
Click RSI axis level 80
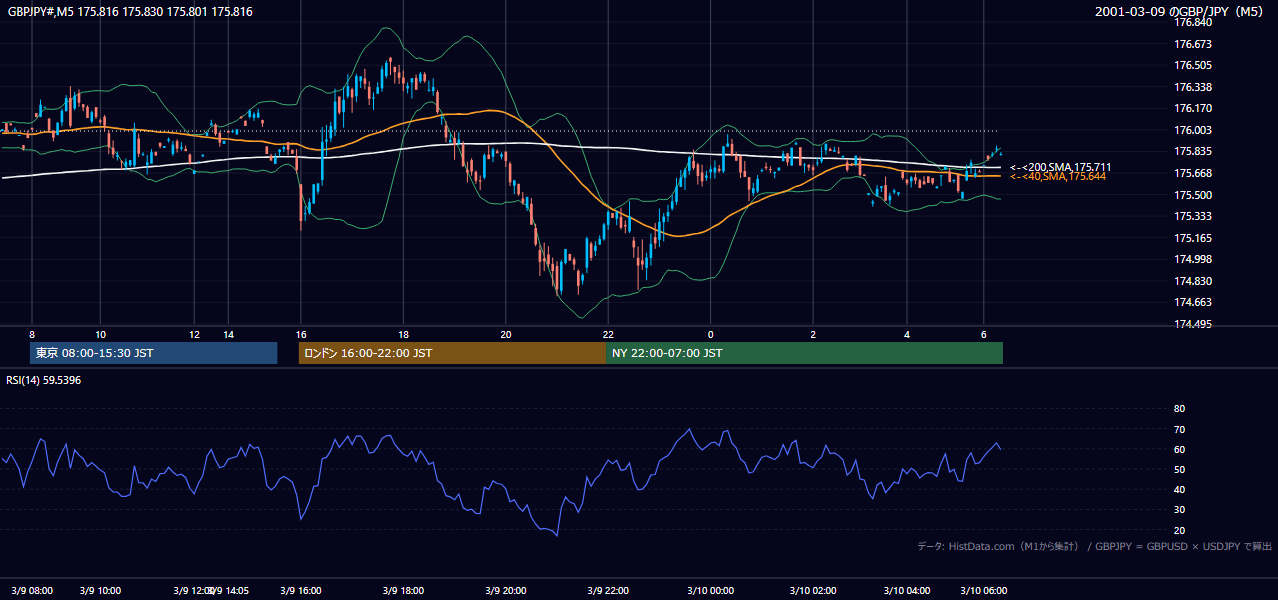tap(1179, 409)
